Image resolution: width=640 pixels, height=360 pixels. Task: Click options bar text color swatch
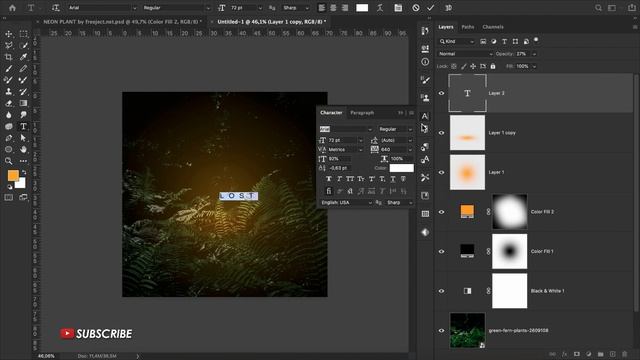362,8
